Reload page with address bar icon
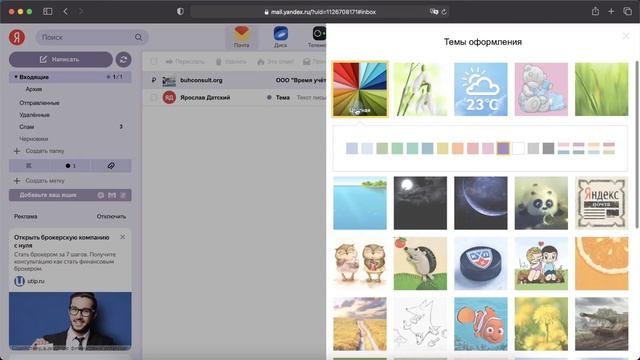The image size is (640, 360). (x=444, y=12)
